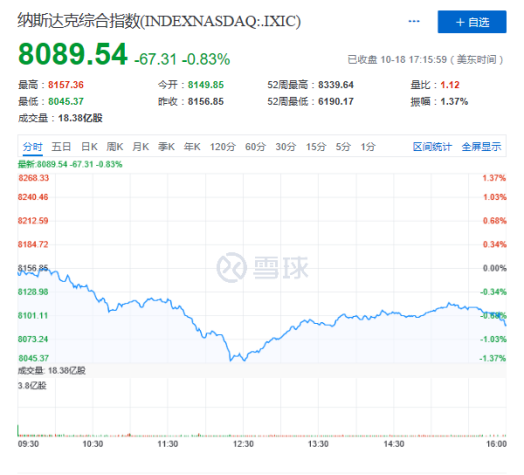
Task: Click the 8184.72 y-axis label
Action: click(x=33, y=245)
